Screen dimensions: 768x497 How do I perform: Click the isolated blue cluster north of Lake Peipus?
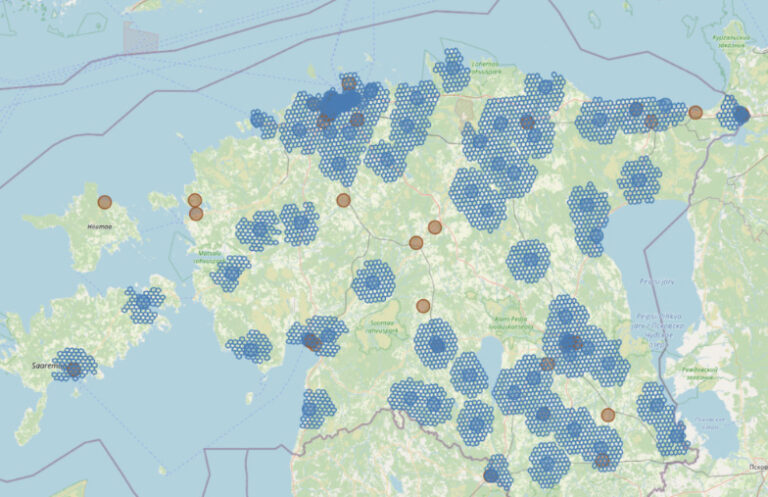(639, 180)
